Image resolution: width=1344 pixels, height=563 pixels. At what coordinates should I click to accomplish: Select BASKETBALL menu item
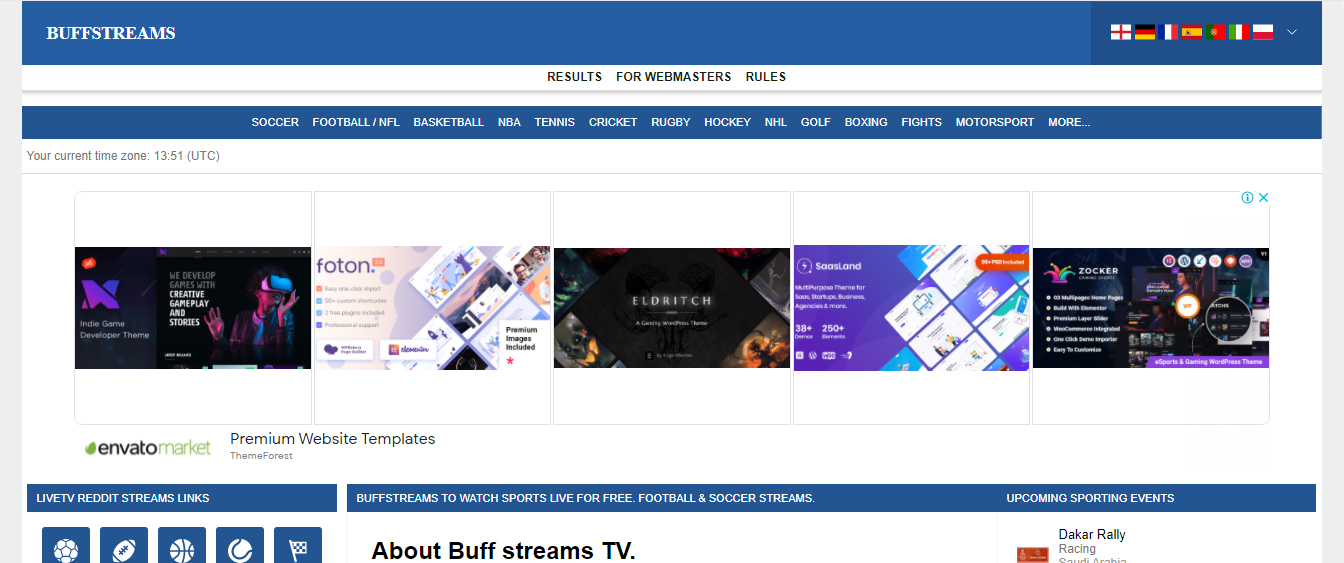pyautogui.click(x=449, y=122)
